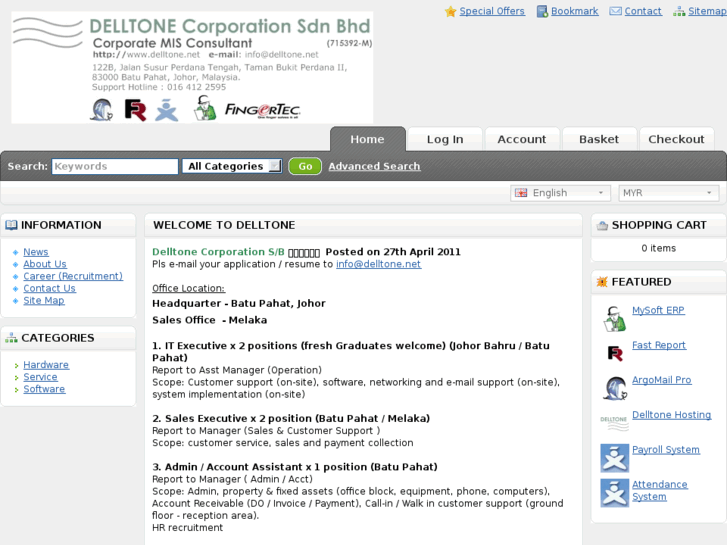Open the Contact Us sidebar link
This screenshot has height=545, width=727.
50,288
